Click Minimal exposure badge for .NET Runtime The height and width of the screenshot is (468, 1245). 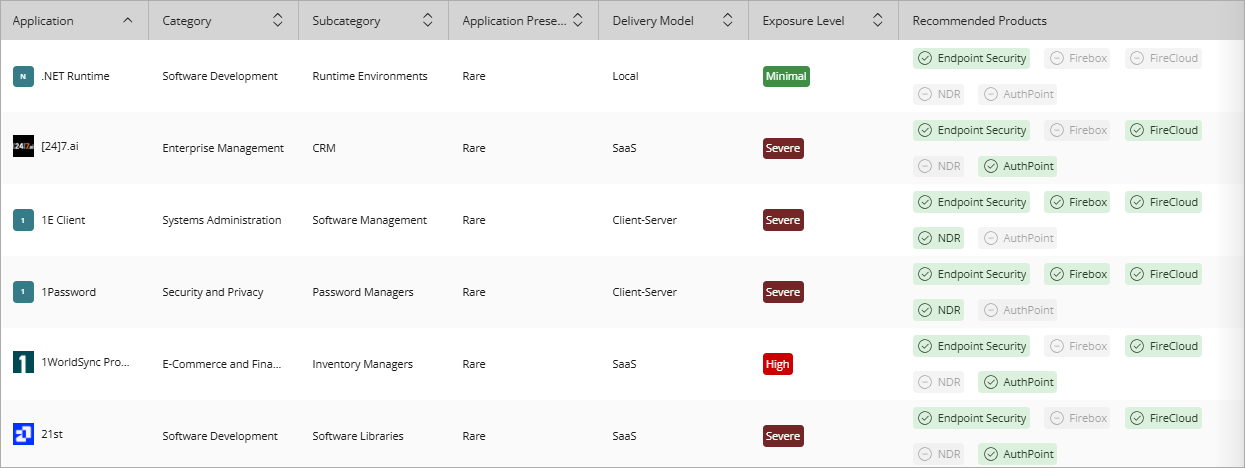tap(786, 76)
